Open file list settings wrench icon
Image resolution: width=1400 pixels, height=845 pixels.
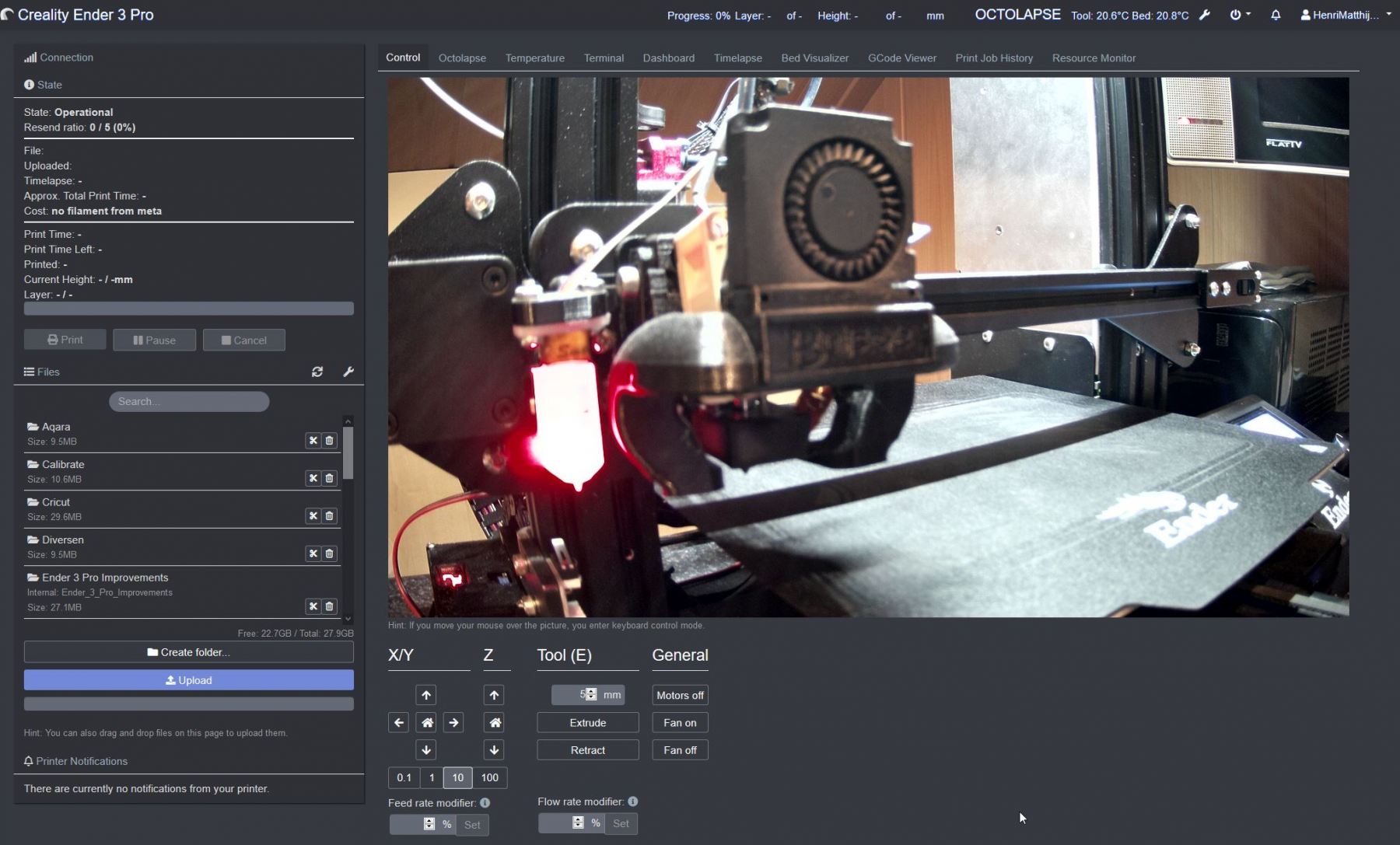[348, 372]
